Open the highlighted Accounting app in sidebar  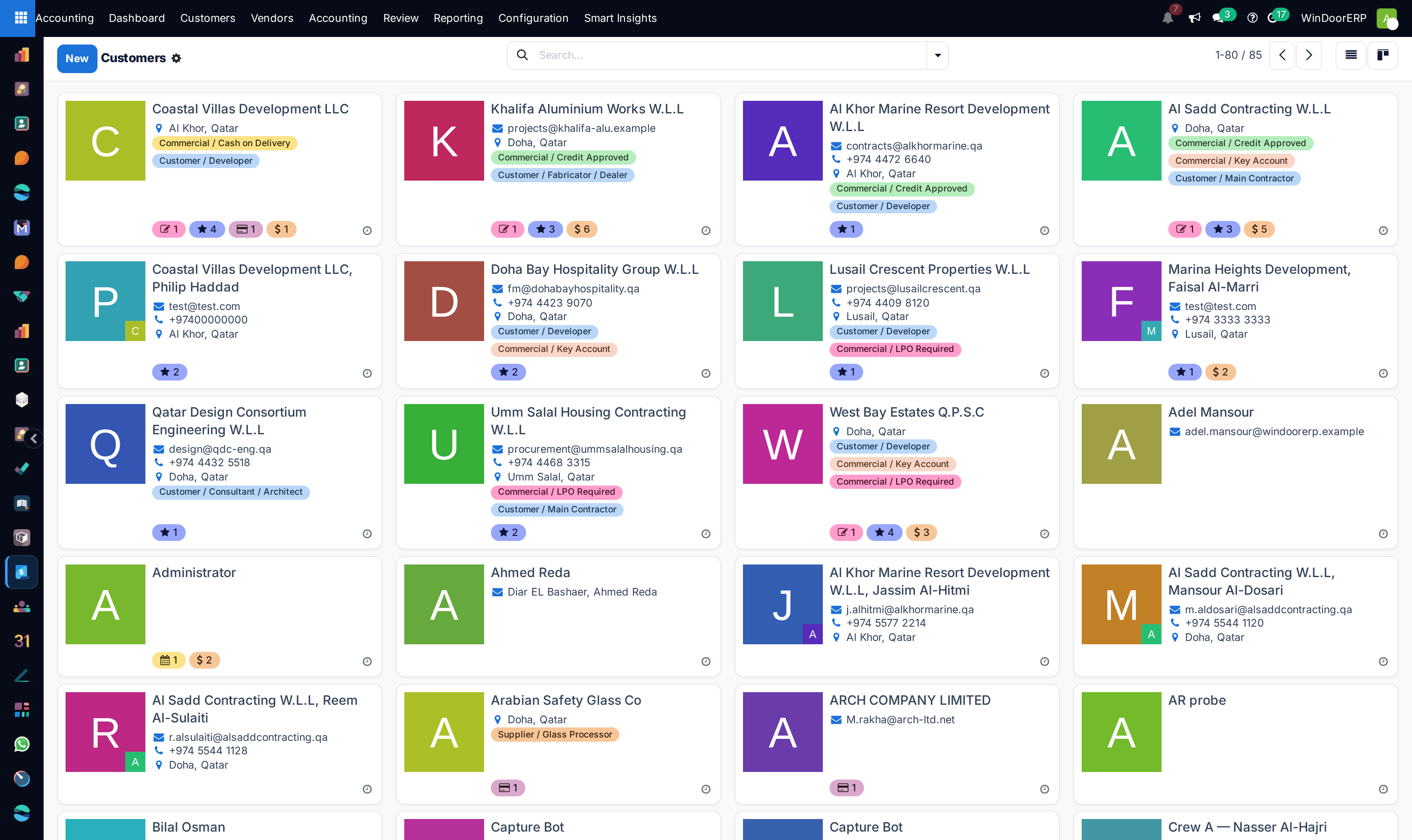click(x=21, y=572)
